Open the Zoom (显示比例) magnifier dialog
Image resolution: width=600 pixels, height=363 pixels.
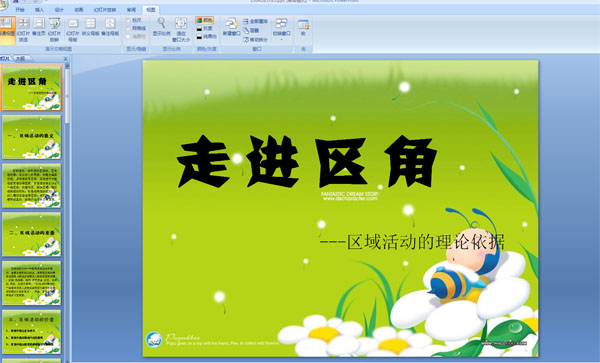point(161,27)
